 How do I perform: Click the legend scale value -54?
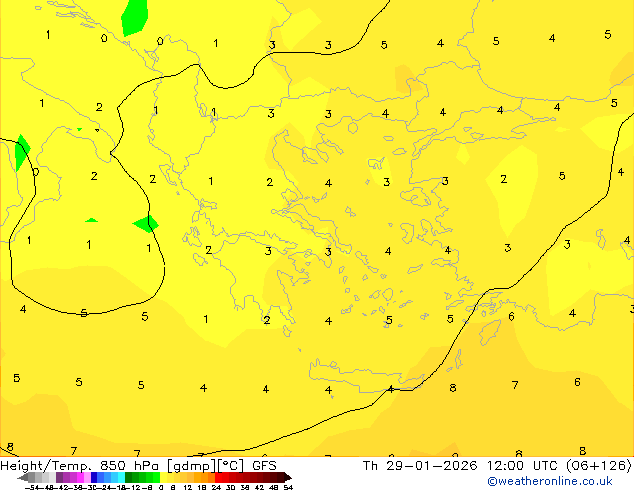32,487
